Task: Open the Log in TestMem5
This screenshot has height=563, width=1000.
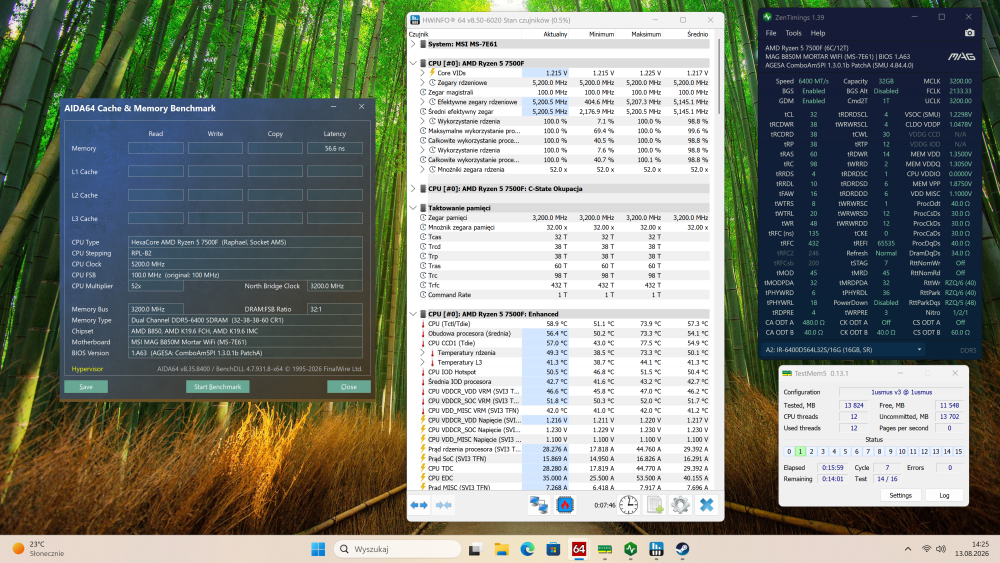Action: [945, 495]
